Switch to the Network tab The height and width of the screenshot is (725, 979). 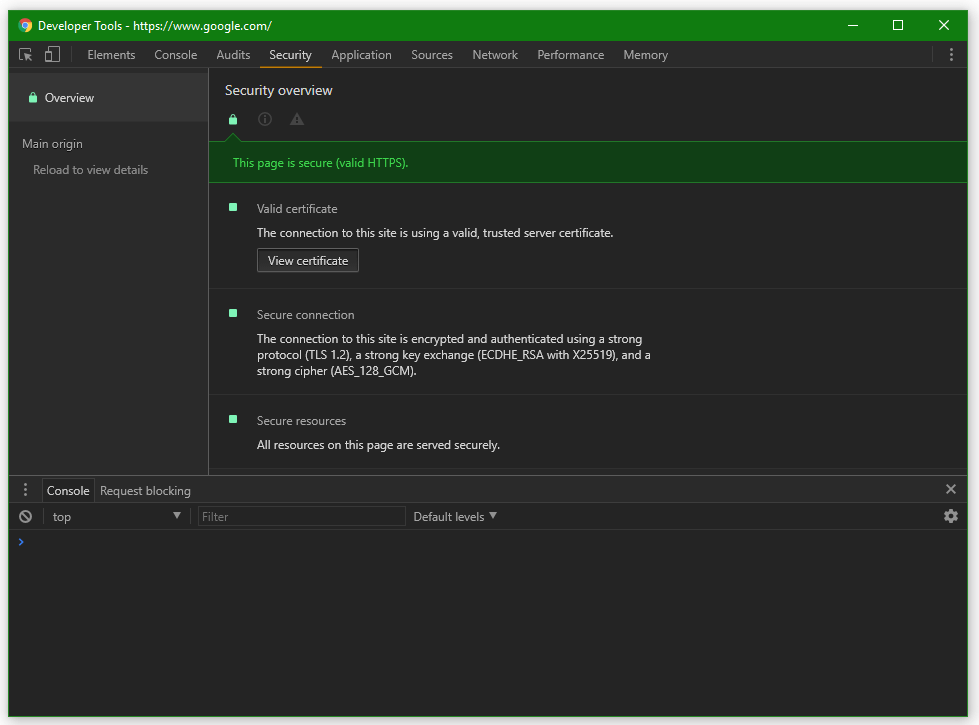tap(495, 55)
